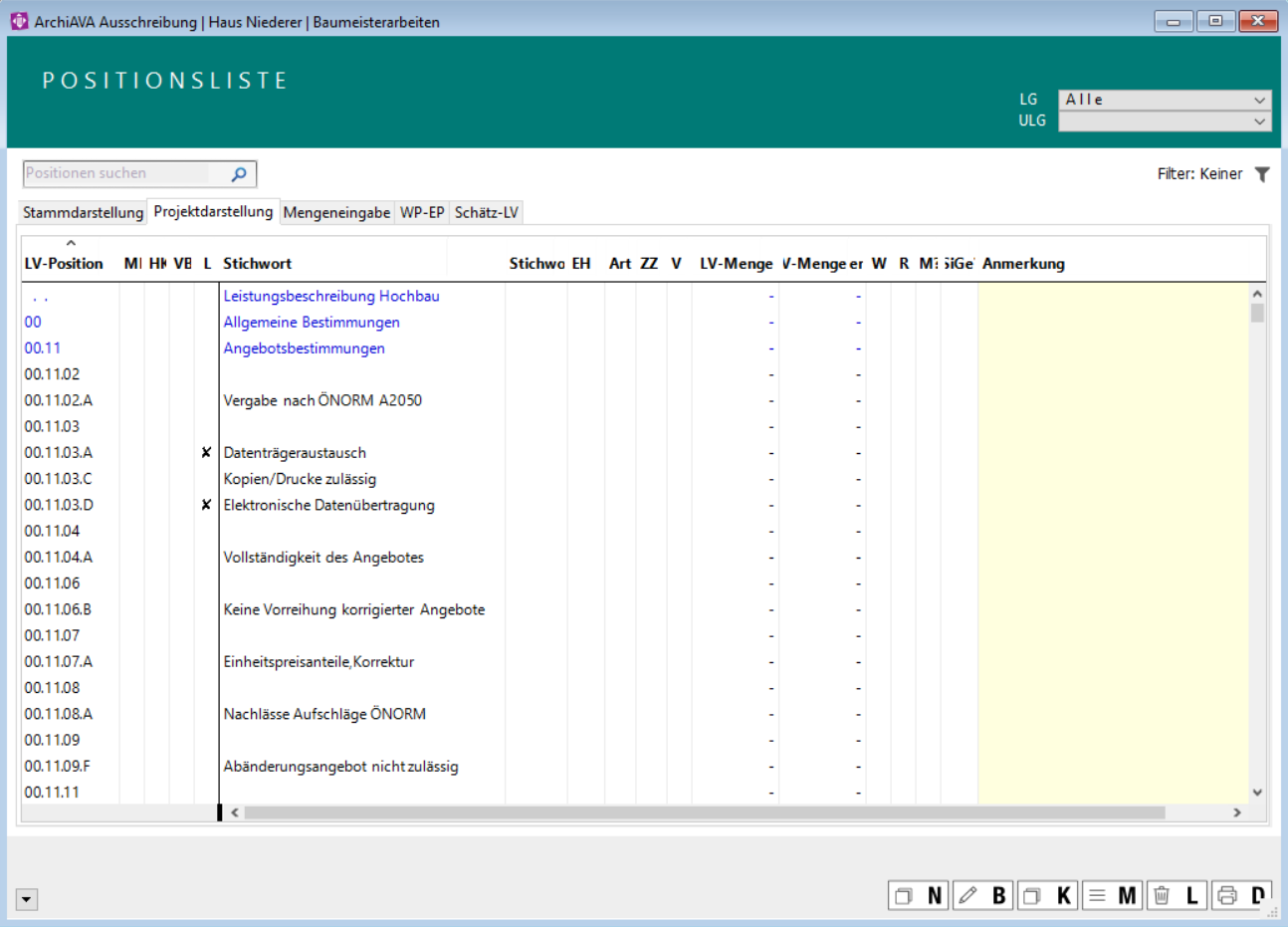Click the ArchiAVA app icon in title bar
1288x927 pixels.
tap(19, 21)
